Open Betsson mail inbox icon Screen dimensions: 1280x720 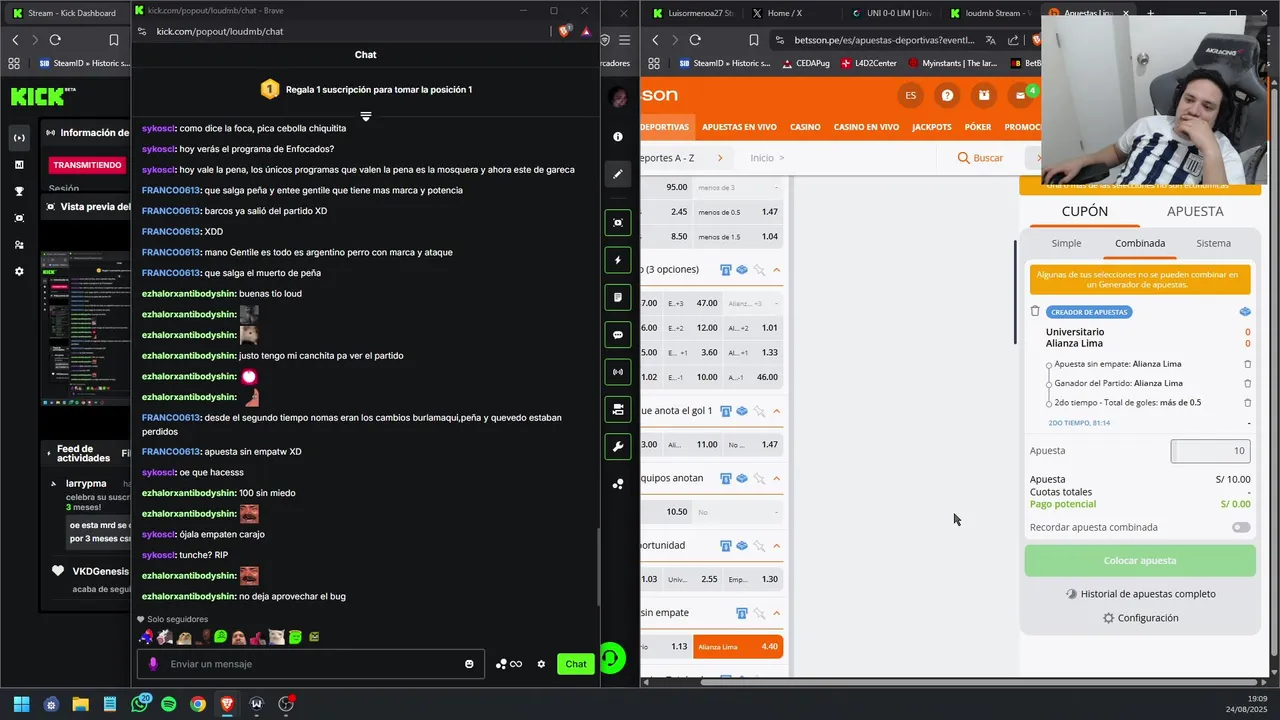[x=1021, y=96]
